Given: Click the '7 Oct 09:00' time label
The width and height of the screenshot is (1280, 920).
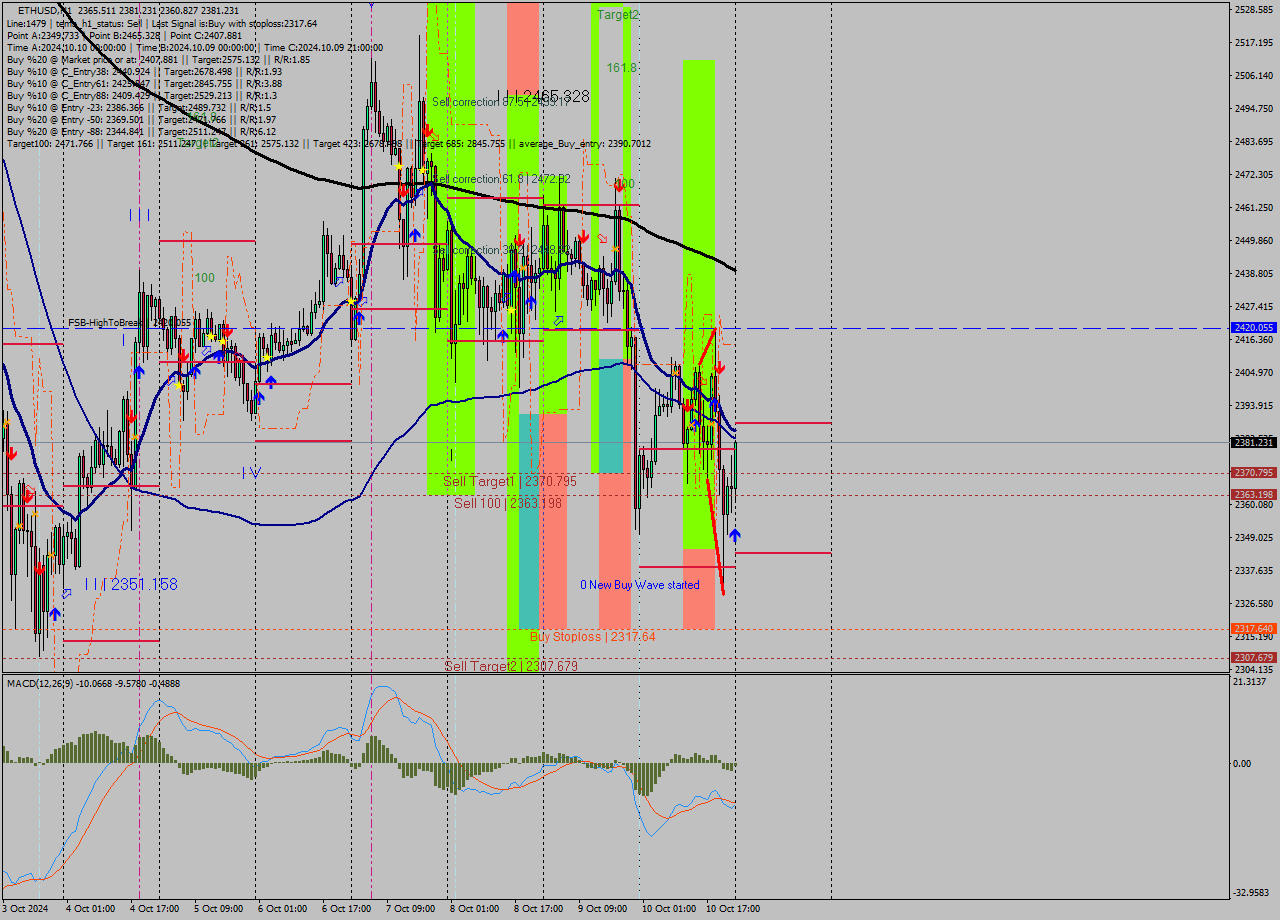Looking at the screenshot, I should 411,909.
